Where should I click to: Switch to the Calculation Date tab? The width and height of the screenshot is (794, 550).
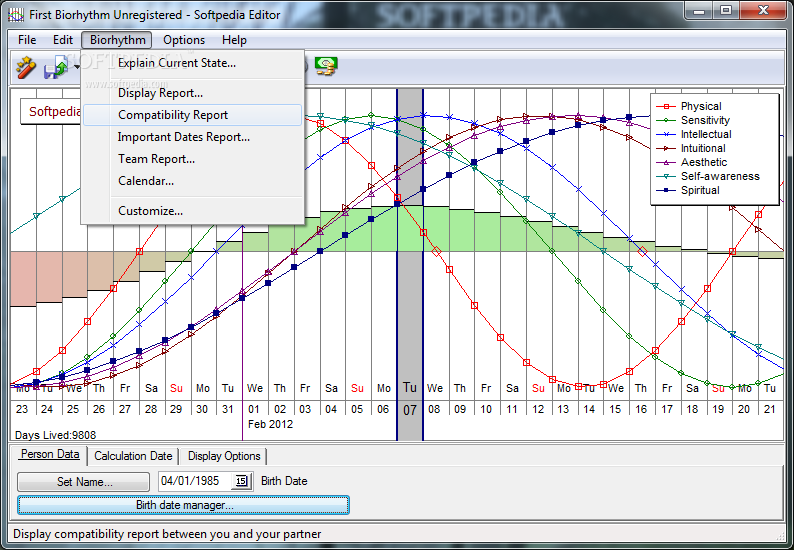[x=133, y=456]
